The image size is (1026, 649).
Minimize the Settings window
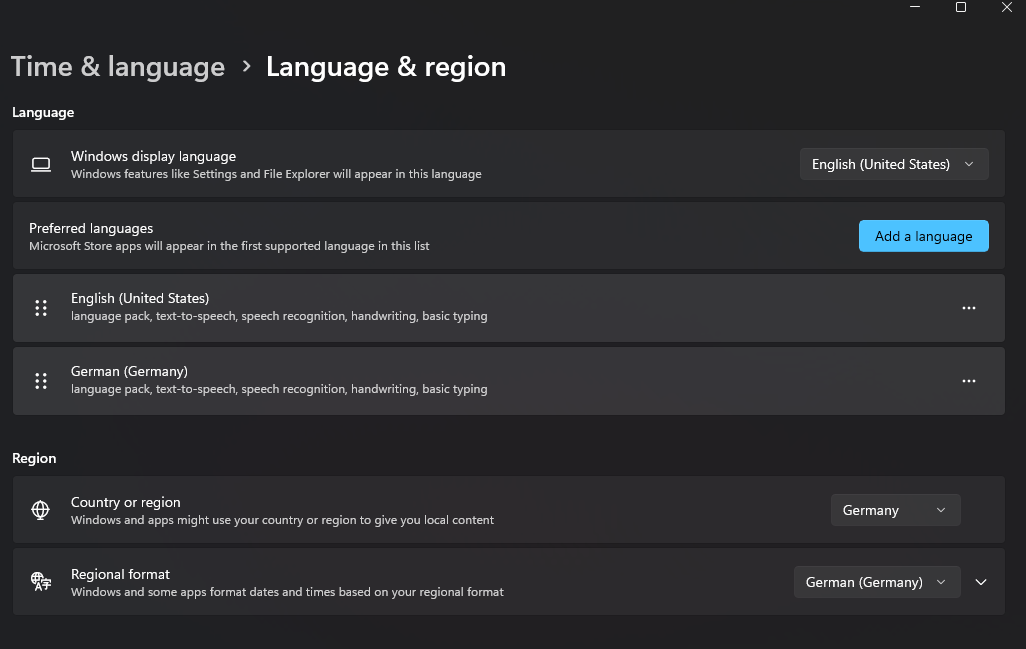(915, 7)
